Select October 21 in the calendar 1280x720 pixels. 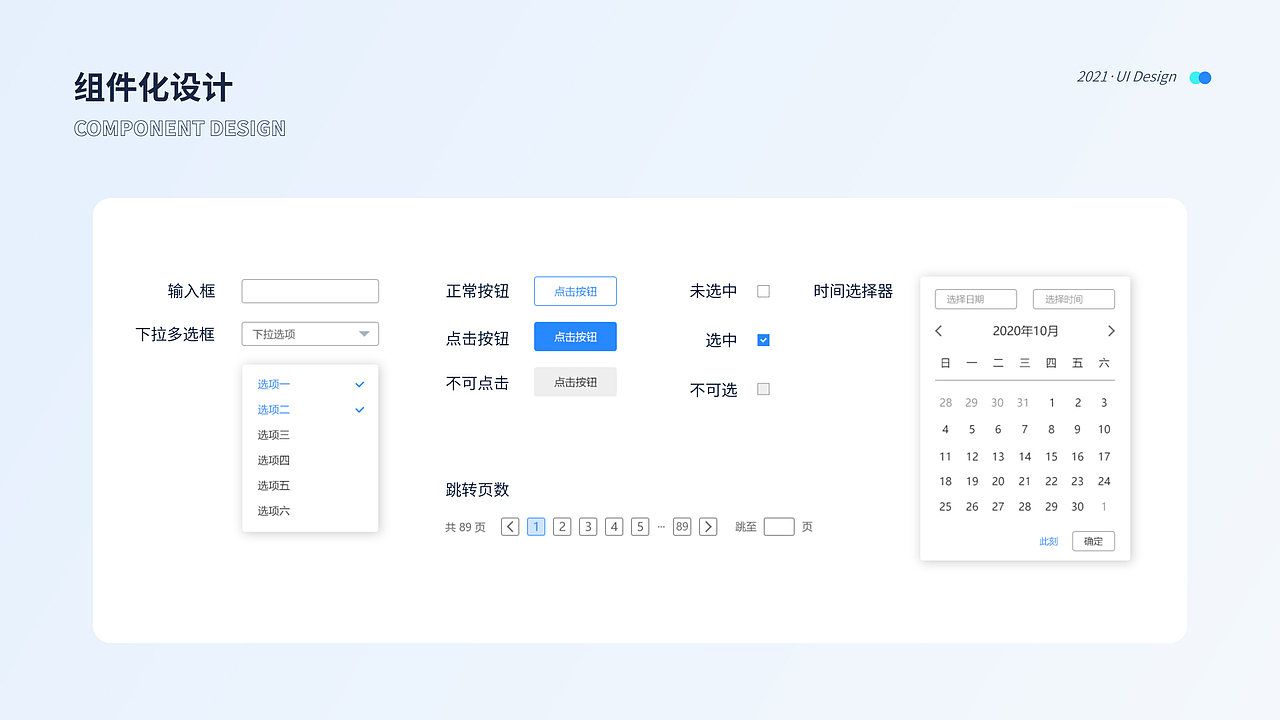(x=1024, y=481)
